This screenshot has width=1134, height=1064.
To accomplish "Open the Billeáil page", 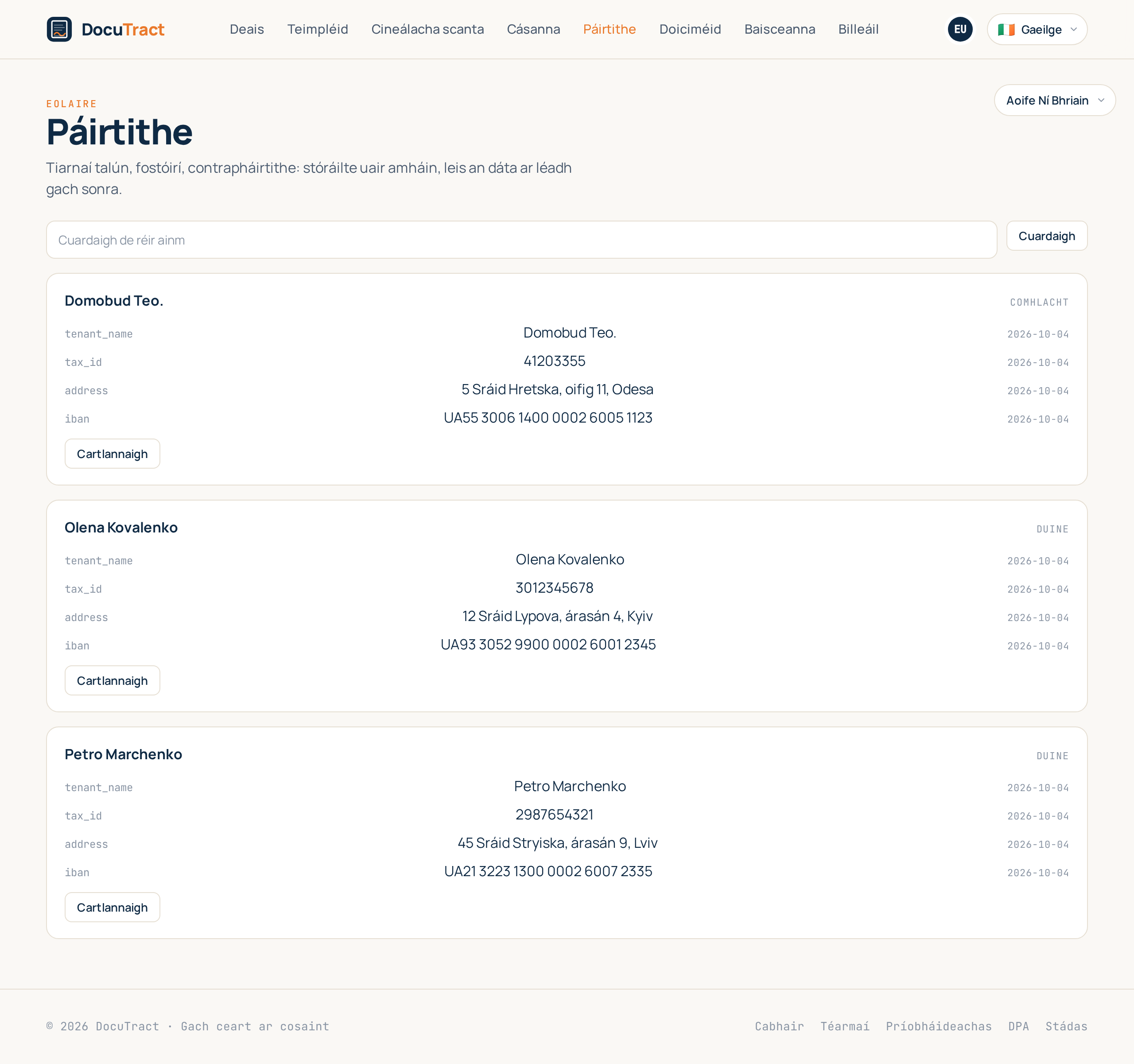I will tap(858, 29).
